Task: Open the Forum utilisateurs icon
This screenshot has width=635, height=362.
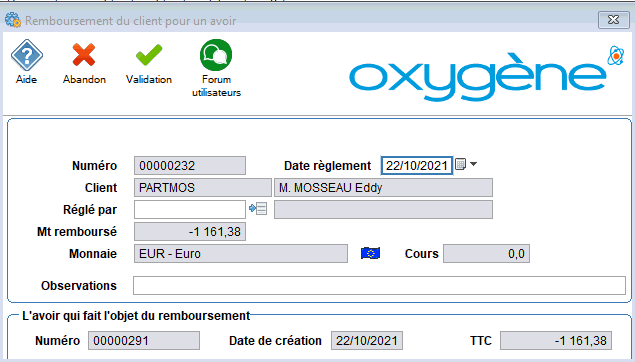Action: [216, 55]
